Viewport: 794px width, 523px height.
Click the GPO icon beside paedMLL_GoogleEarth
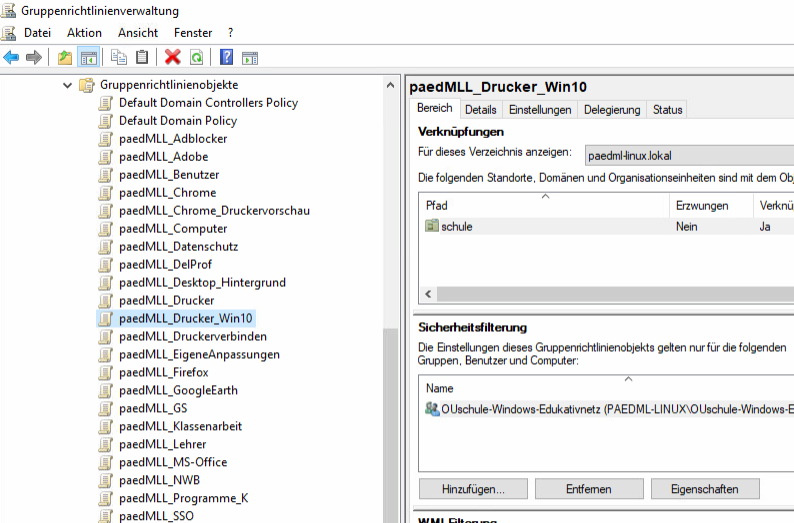tap(105, 390)
